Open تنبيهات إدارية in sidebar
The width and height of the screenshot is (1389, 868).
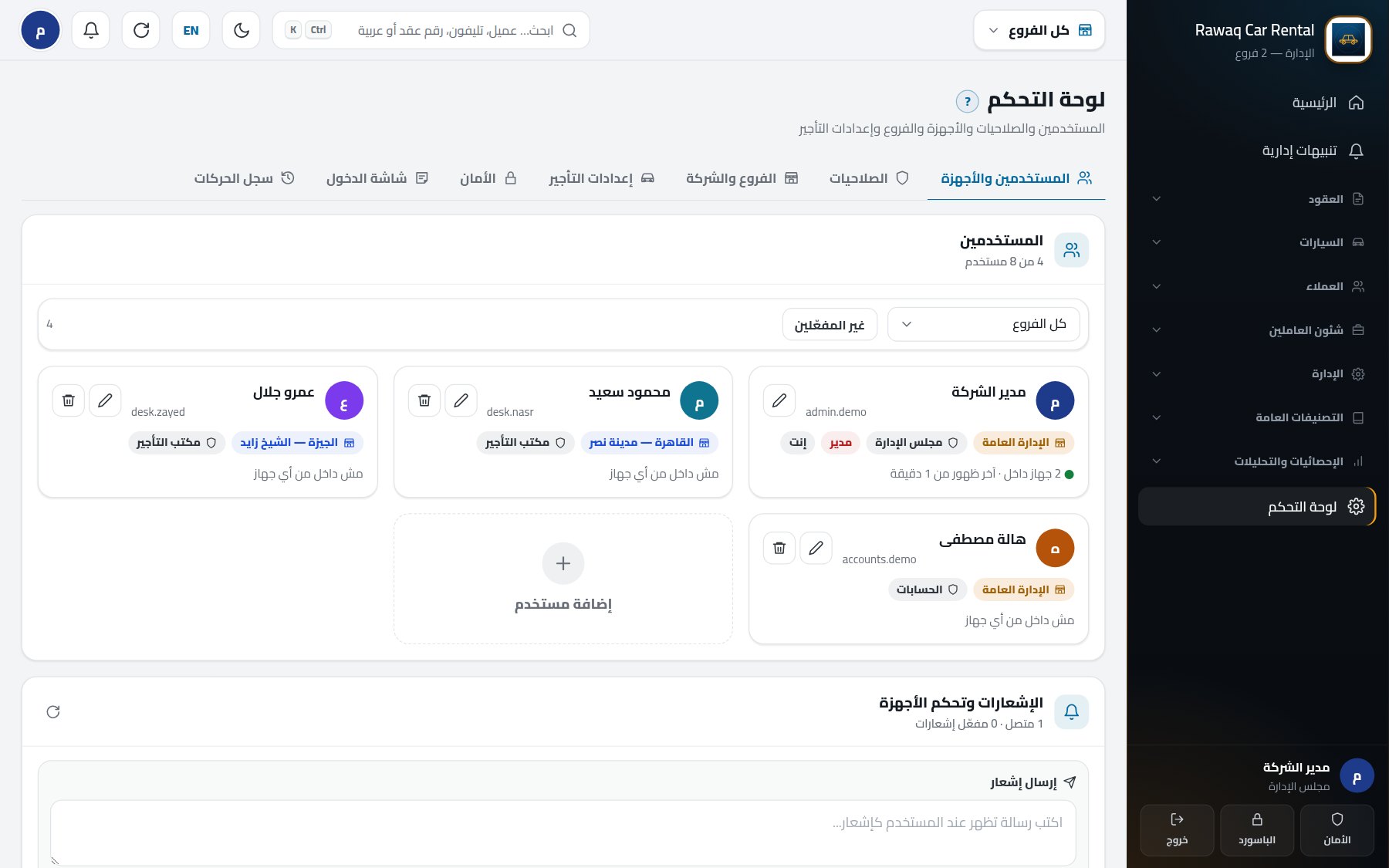pyautogui.click(x=1258, y=150)
